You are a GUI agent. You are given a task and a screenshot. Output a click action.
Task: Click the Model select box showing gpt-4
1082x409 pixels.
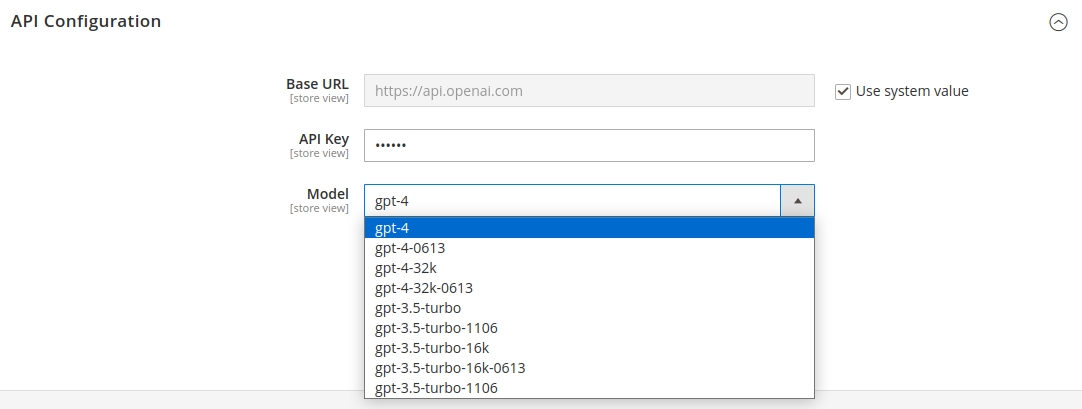pyautogui.click(x=572, y=201)
